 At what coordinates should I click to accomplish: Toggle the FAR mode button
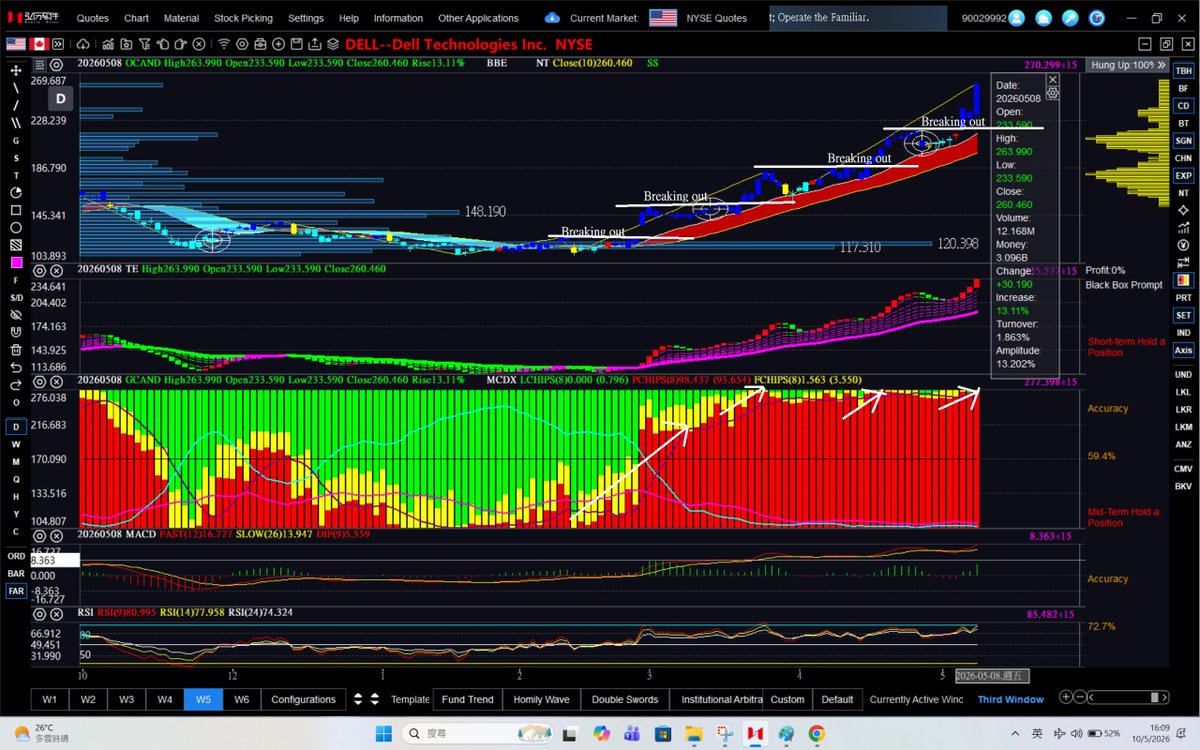[x=16, y=591]
